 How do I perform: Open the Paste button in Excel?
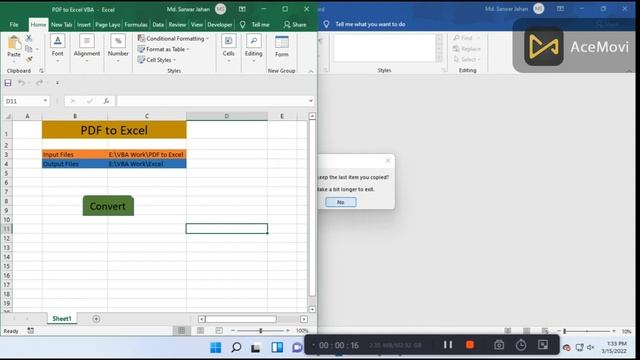(x=14, y=48)
